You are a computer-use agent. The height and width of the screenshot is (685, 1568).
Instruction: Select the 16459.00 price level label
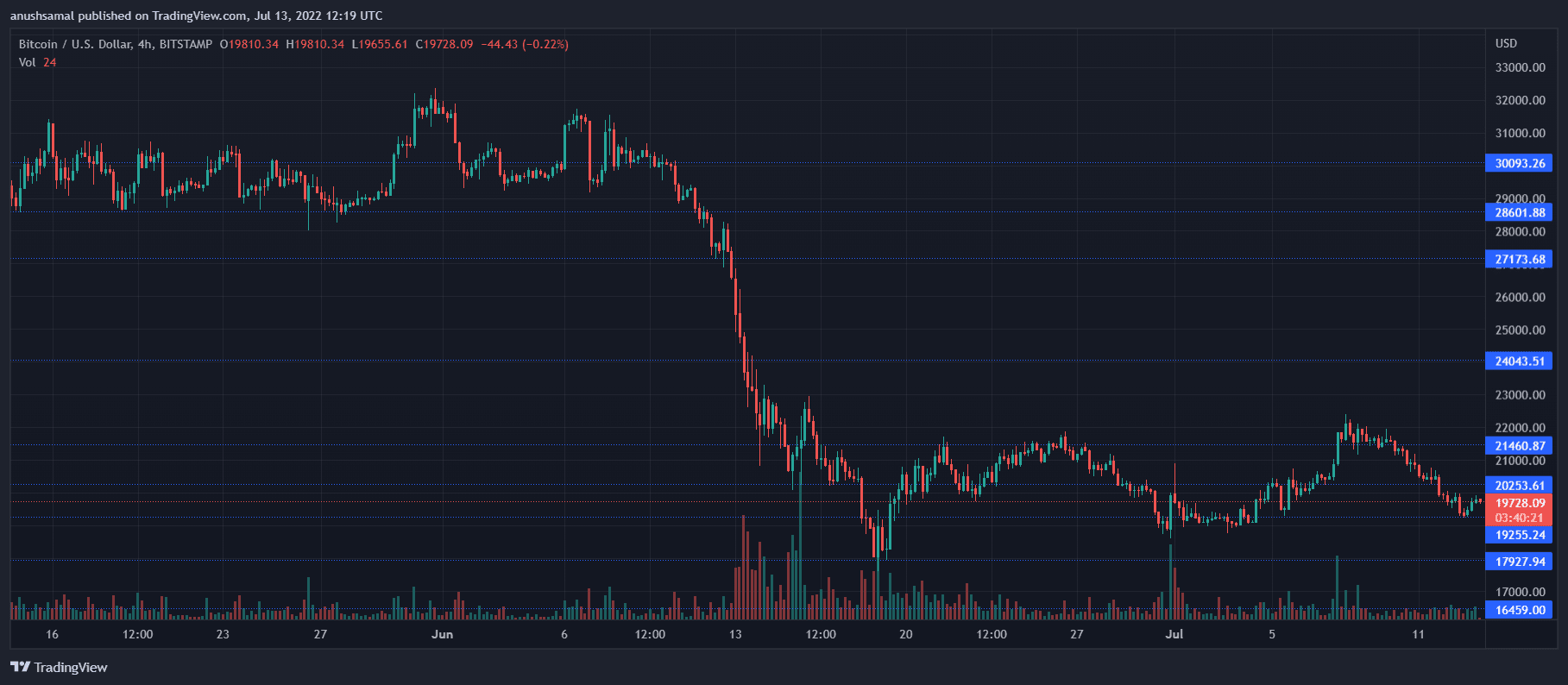click(x=1519, y=610)
